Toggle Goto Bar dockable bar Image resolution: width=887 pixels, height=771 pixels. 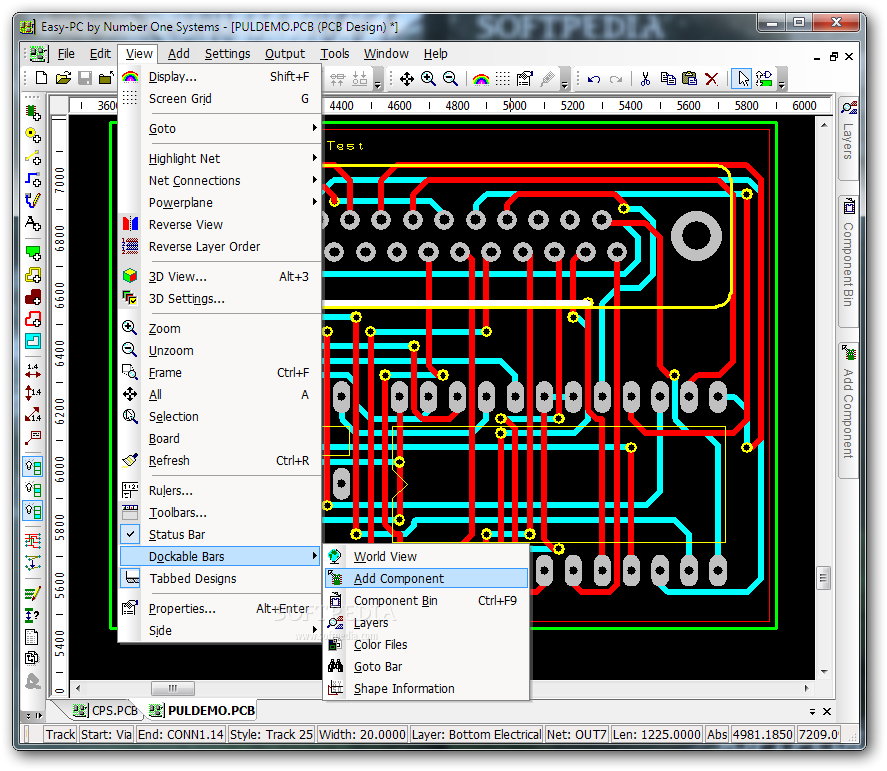pos(426,667)
